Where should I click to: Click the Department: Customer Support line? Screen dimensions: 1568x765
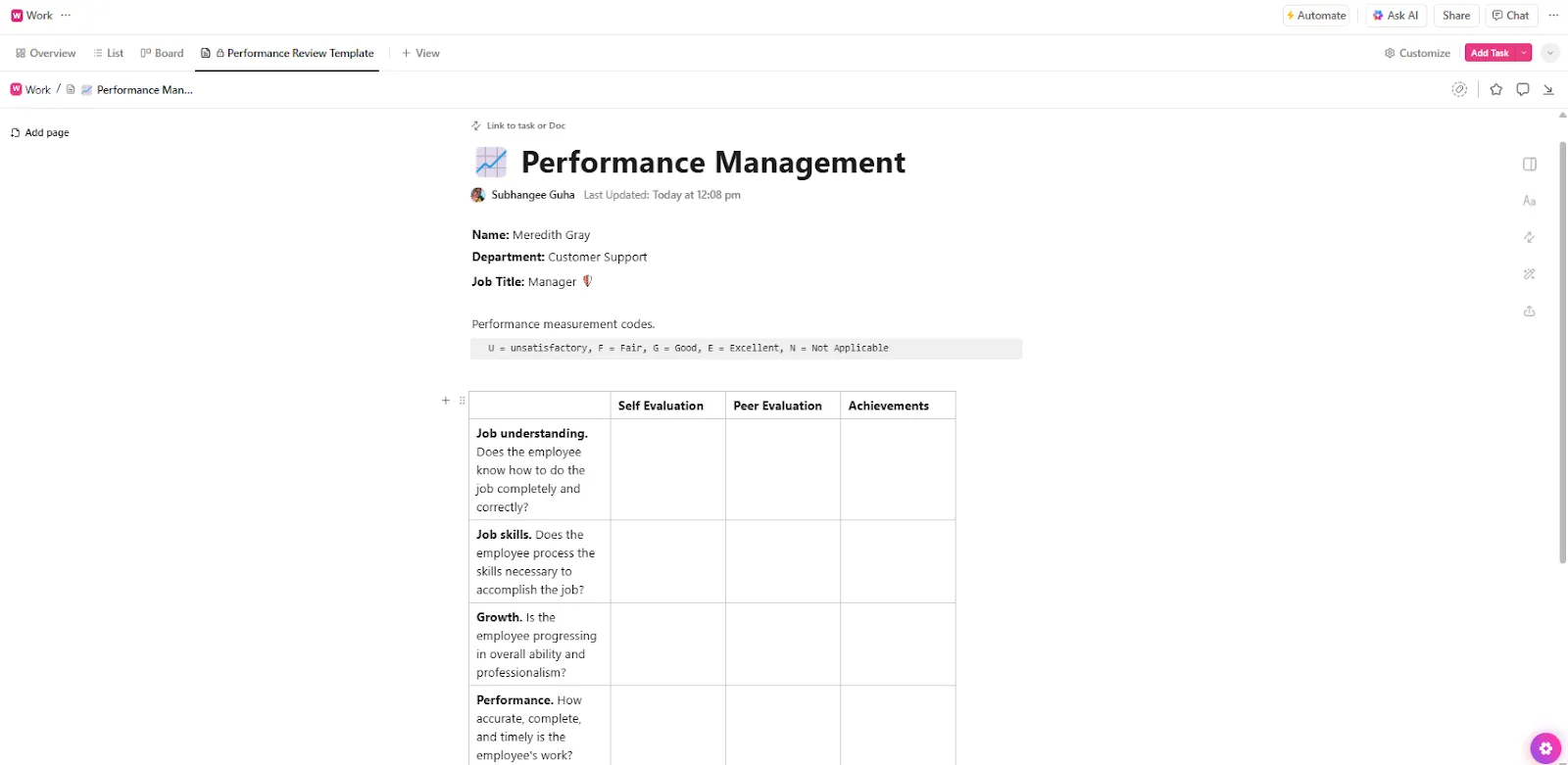[x=560, y=258]
